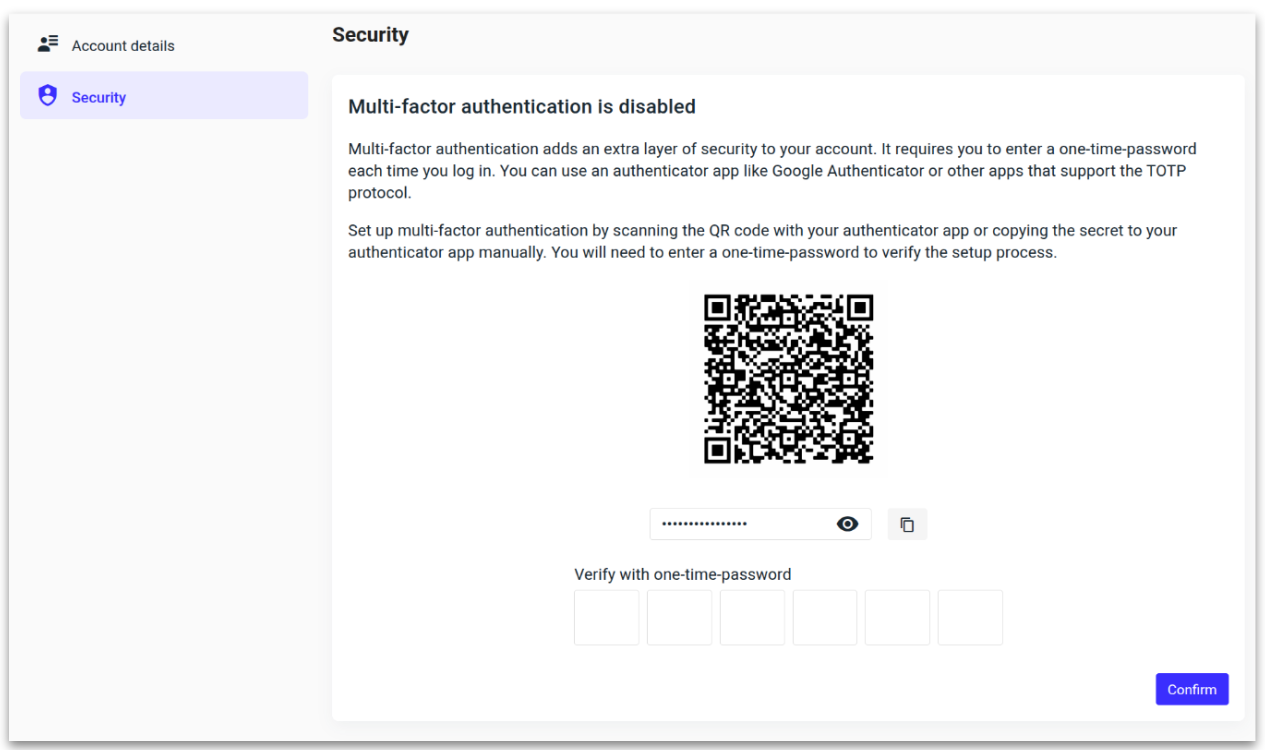1265x750 pixels.
Task: Copy the secret with the clipboard icon
Action: (907, 524)
